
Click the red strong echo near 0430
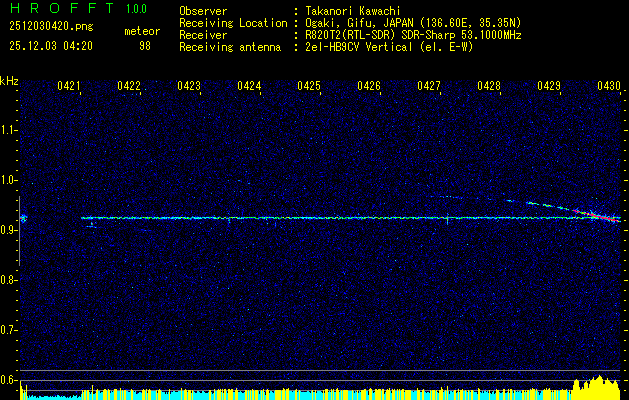(596, 215)
